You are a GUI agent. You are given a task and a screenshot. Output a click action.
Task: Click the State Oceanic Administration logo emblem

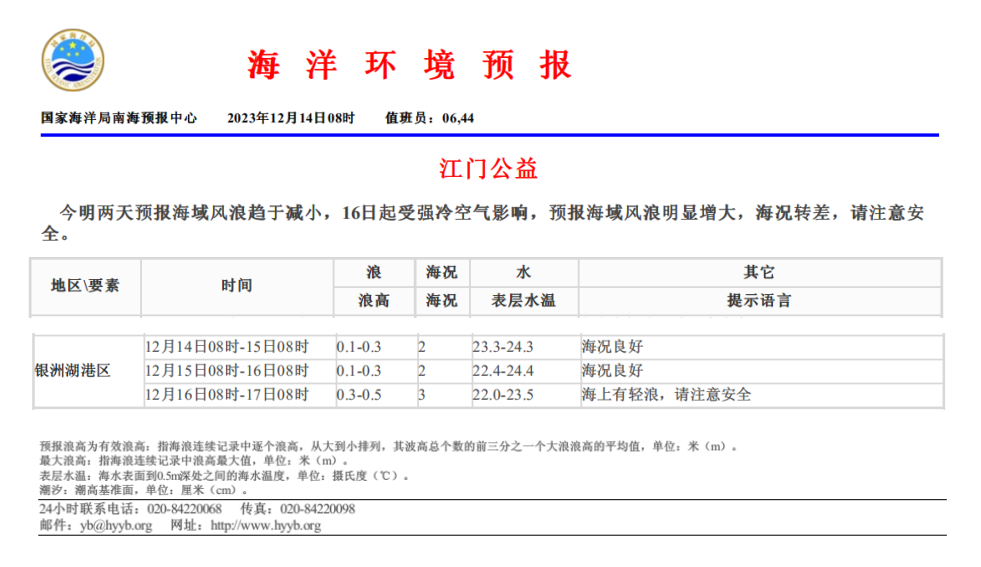tap(73, 61)
